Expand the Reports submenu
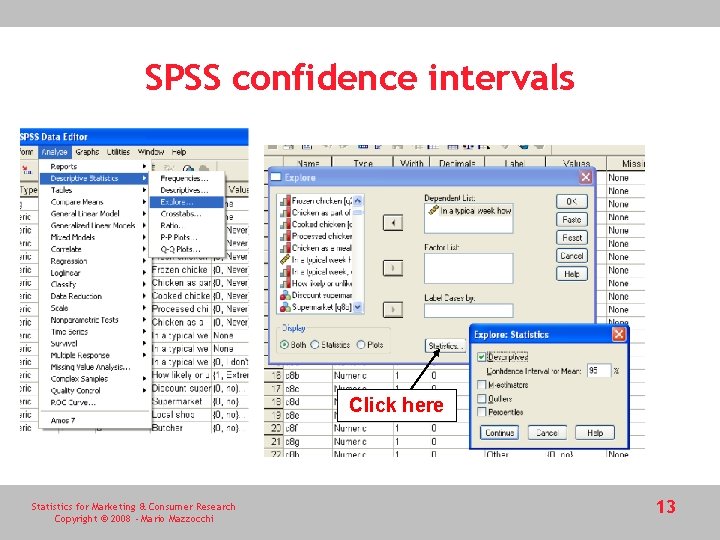The width and height of the screenshot is (720, 540). [94, 166]
